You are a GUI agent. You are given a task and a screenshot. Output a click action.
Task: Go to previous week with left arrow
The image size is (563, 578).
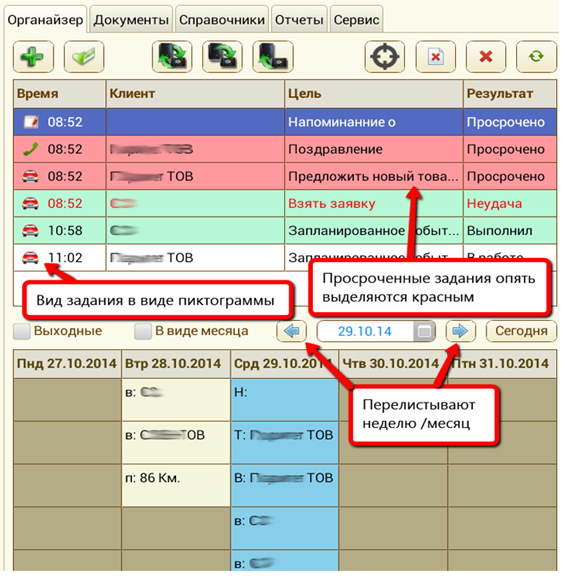click(292, 331)
